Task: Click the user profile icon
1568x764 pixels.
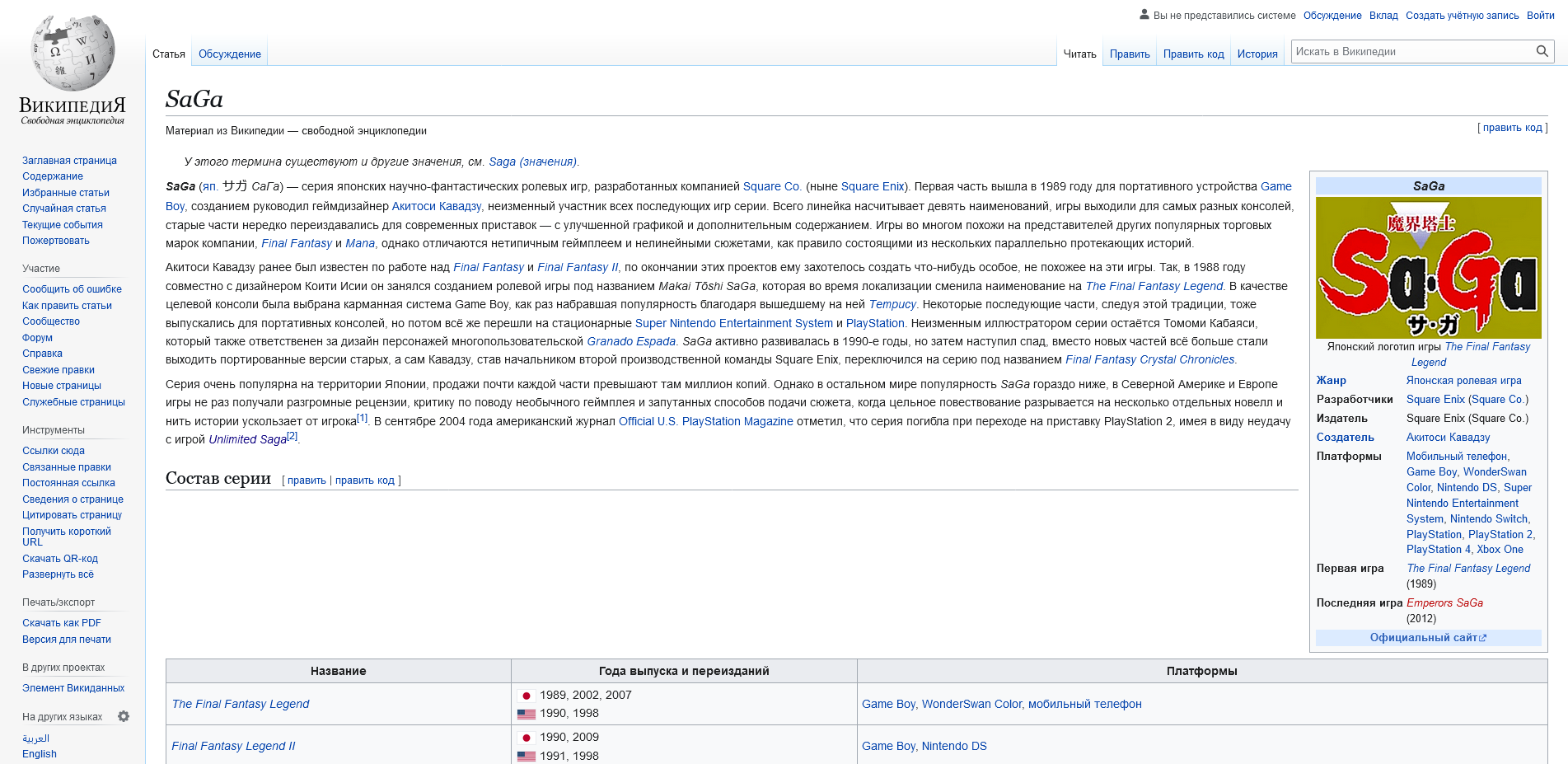Action: click(x=1144, y=14)
